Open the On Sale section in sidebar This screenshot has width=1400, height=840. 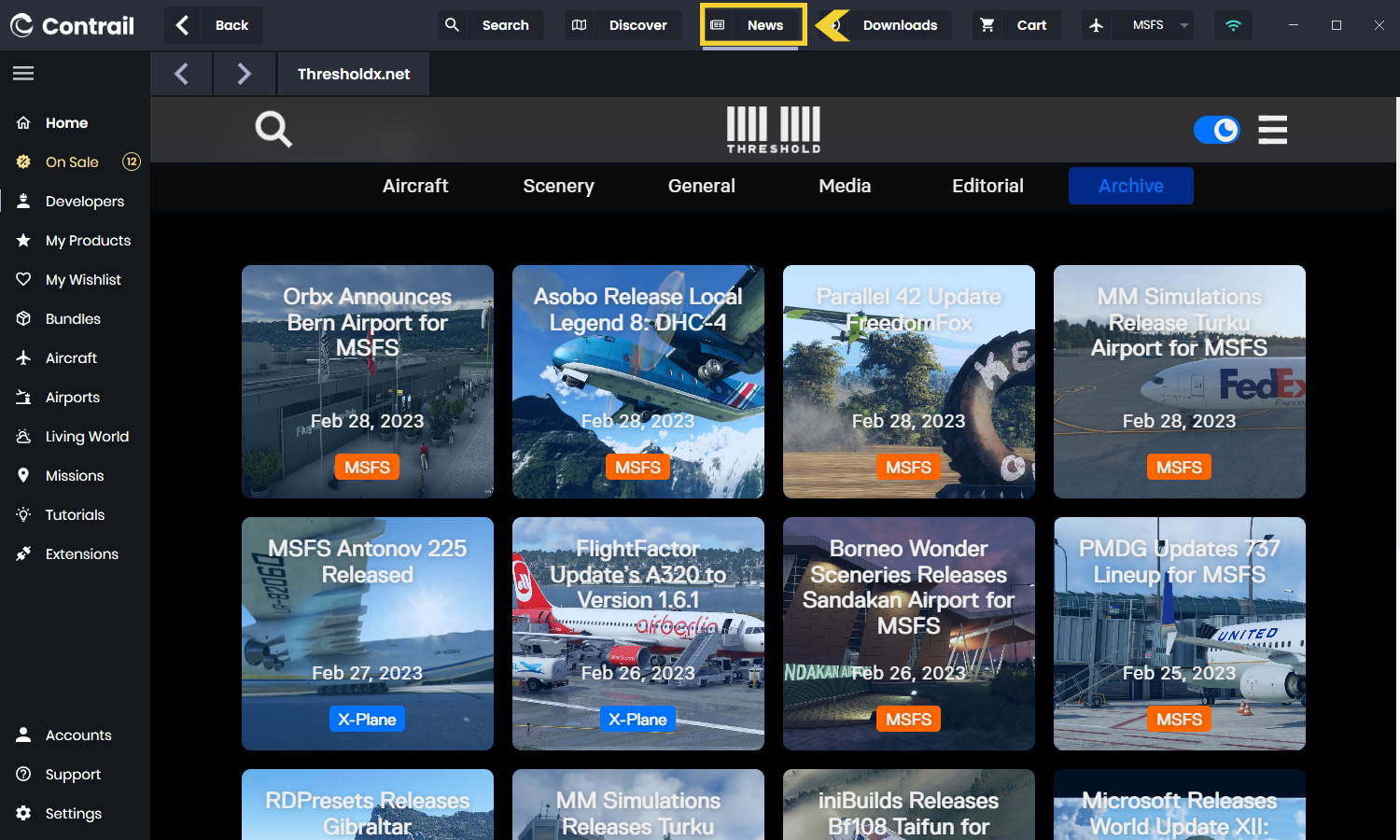coord(72,162)
